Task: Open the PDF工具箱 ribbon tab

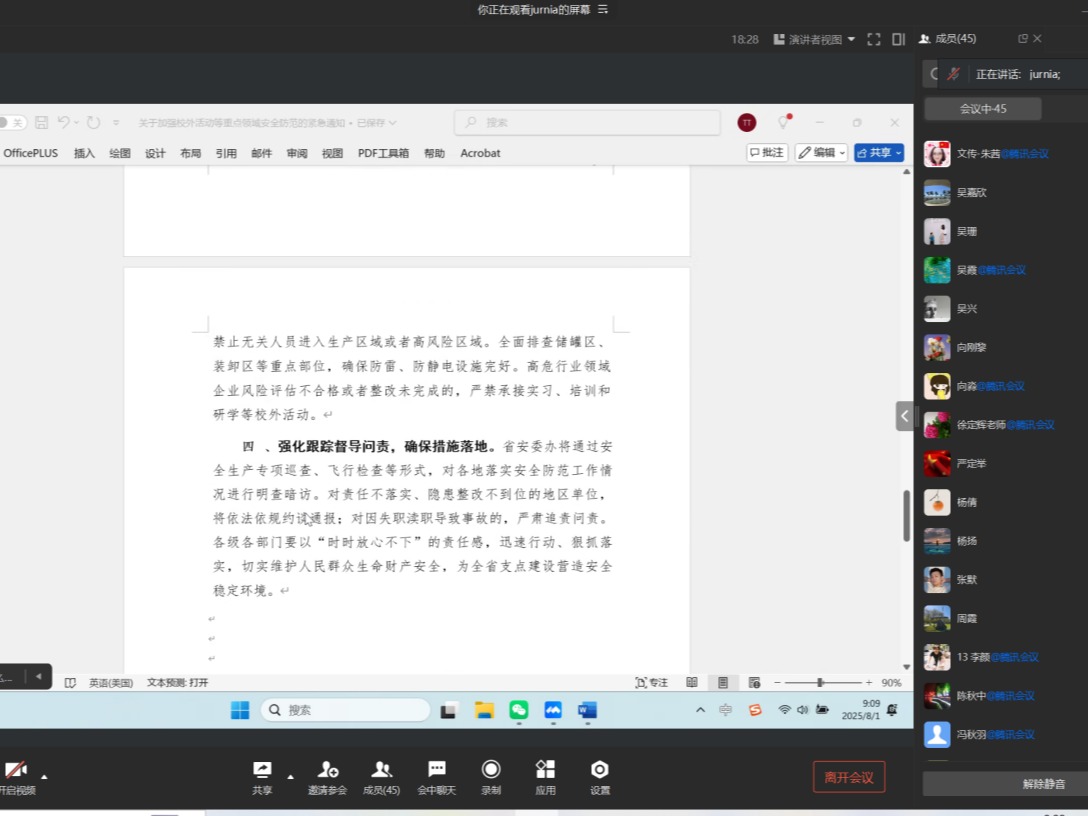Action: click(383, 153)
